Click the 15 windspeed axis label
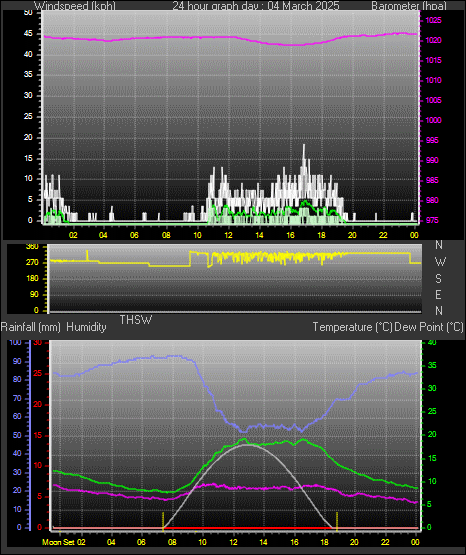 click(x=28, y=158)
